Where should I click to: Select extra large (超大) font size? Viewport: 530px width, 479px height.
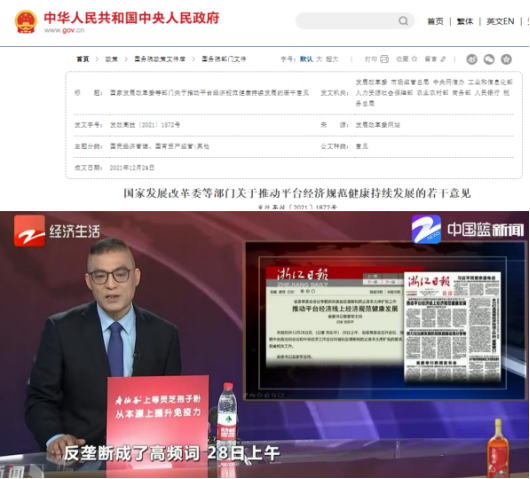pos(332,59)
